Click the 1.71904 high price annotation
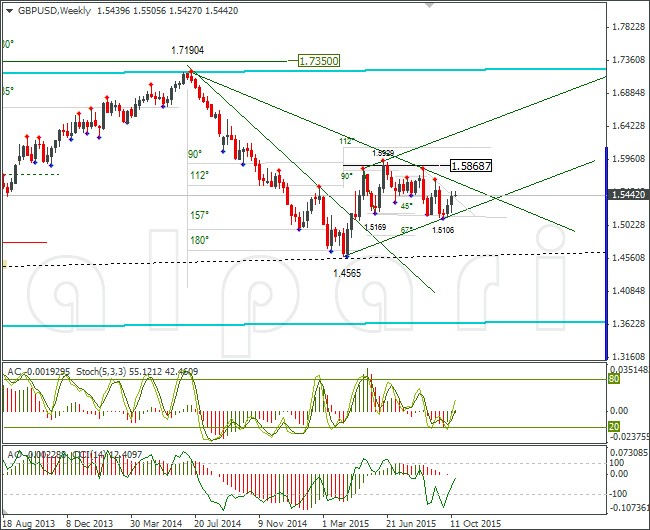Image resolution: width=650 pixels, height=530 pixels. tap(188, 51)
